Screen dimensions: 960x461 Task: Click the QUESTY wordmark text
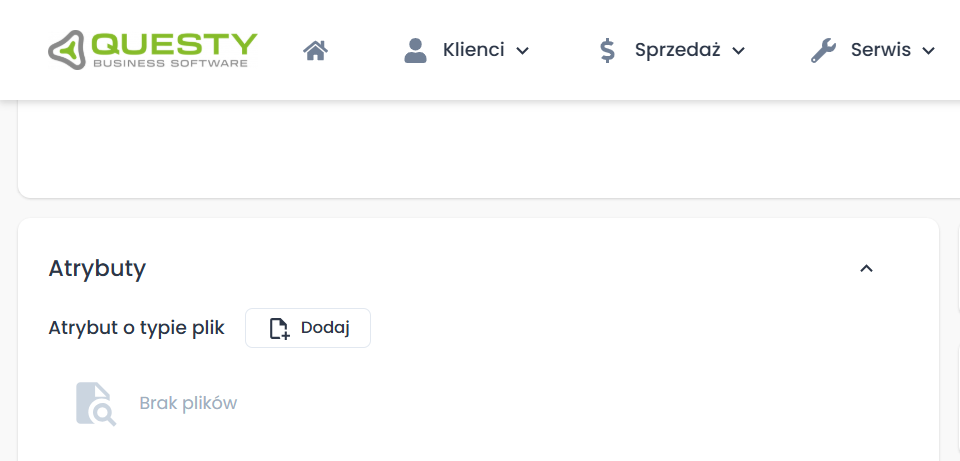pyautogui.click(x=174, y=43)
